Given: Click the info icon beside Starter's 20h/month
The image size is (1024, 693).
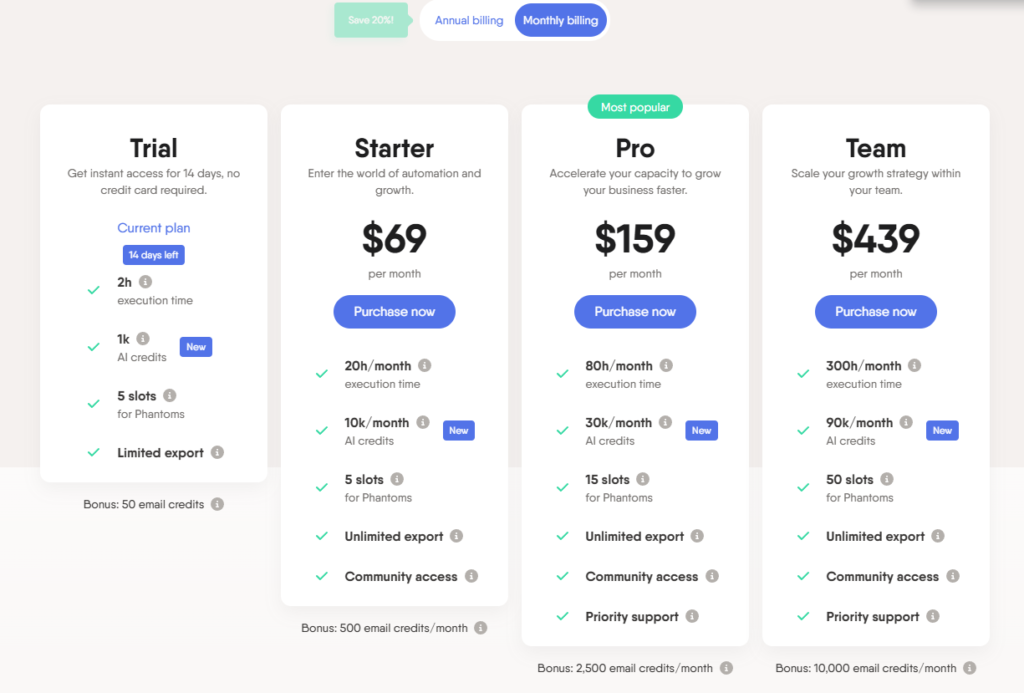Looking at the screenshot, I should click(426, 365).
